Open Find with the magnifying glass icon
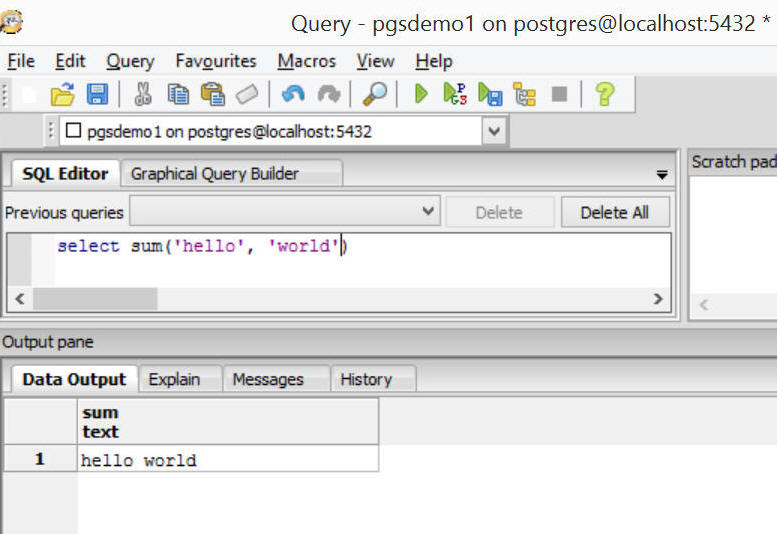 click(x=375, y=94)
